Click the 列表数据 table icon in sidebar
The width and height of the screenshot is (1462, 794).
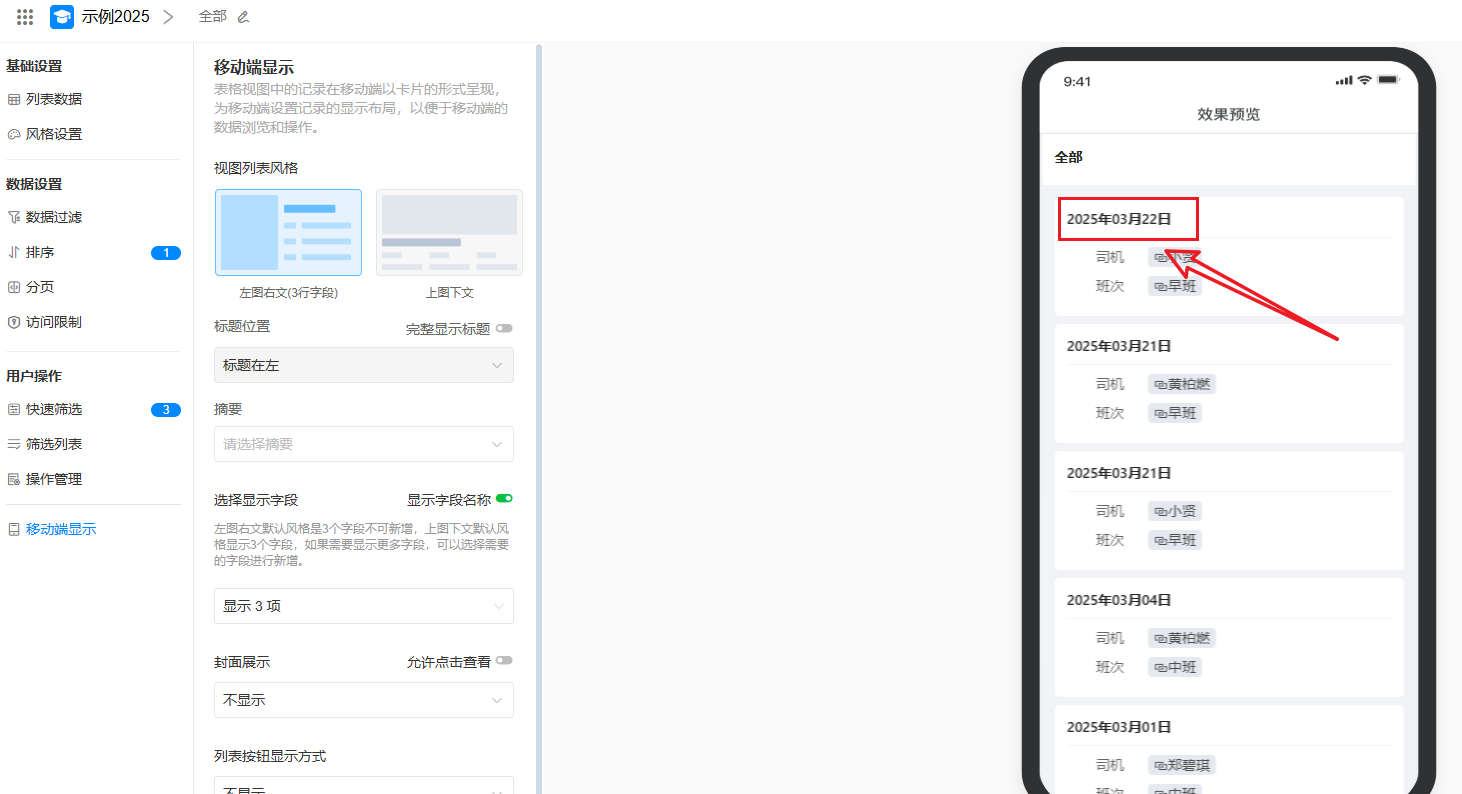tap(13, 99)
